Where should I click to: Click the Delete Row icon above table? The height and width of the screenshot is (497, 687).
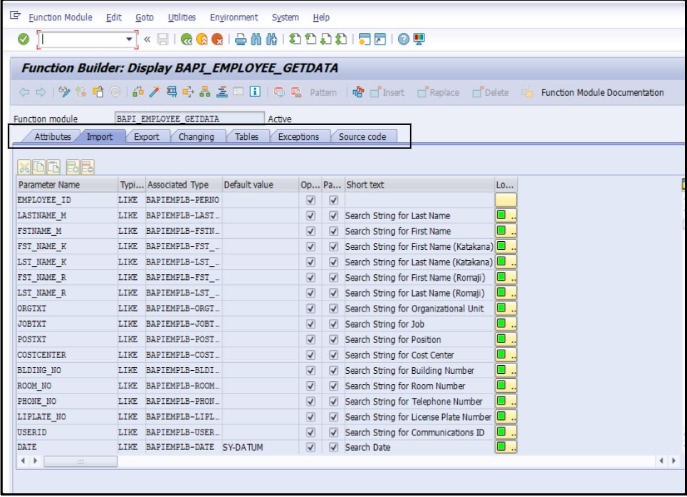point(87,167)
